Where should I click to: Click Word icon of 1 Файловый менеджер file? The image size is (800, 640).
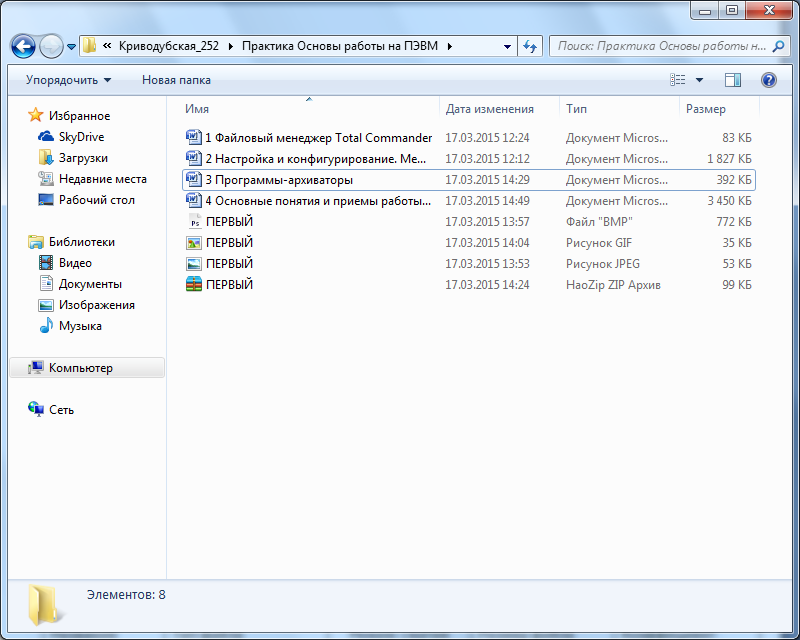[x=193, y=137]
